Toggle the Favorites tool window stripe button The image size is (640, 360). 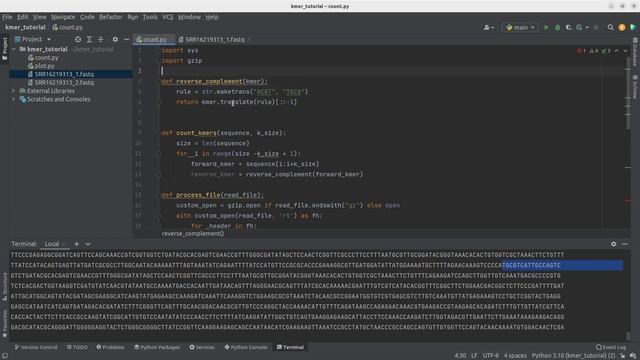coord(4,324)
